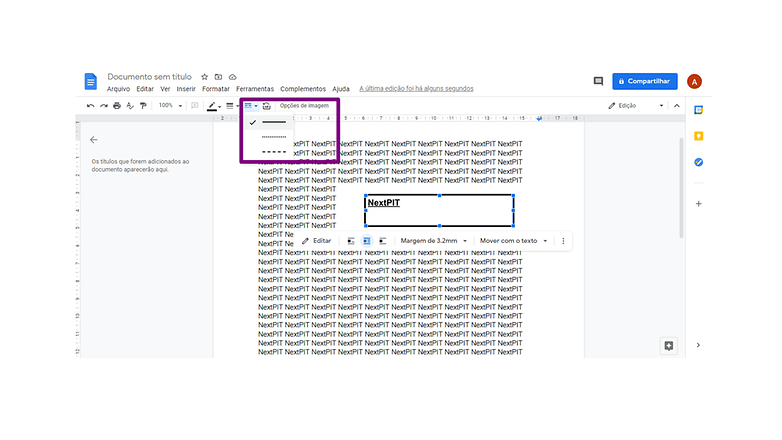This screenshot has height=440, width=782.
Task: Choose the in-line wrap option
Action: [351, 241]
